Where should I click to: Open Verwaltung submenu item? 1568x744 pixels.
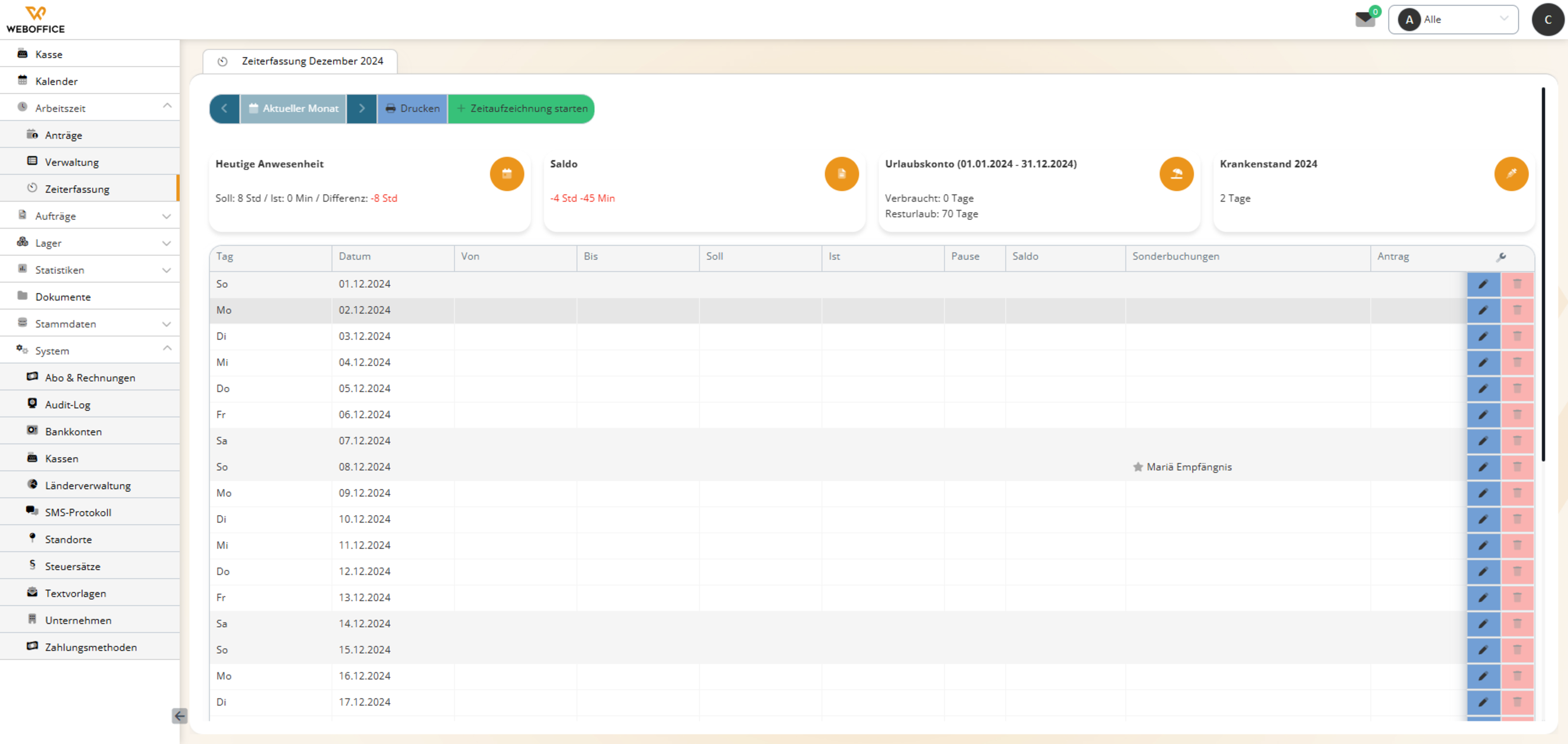coord(90,162)
